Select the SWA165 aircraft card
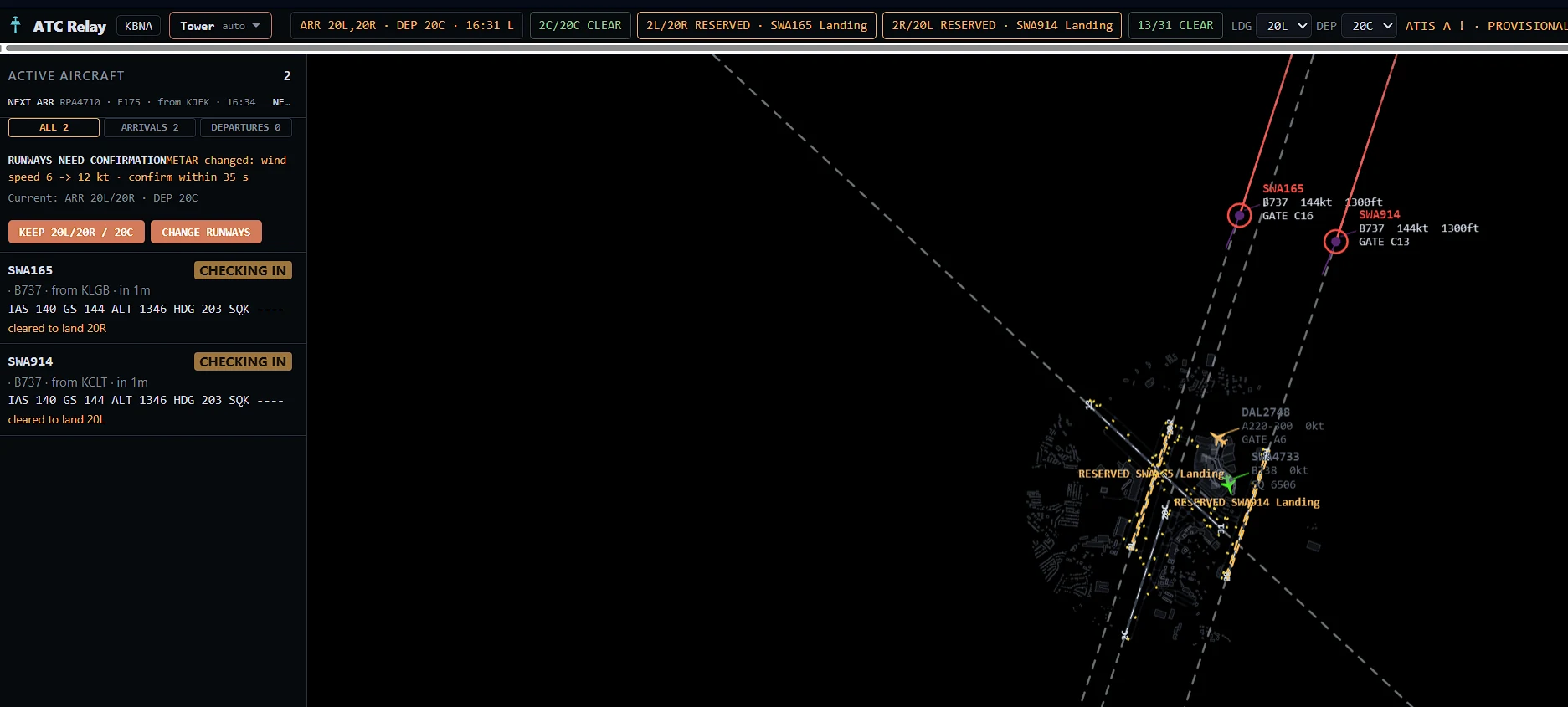Viewport: 1568px width, 707px height. [153, 298]
